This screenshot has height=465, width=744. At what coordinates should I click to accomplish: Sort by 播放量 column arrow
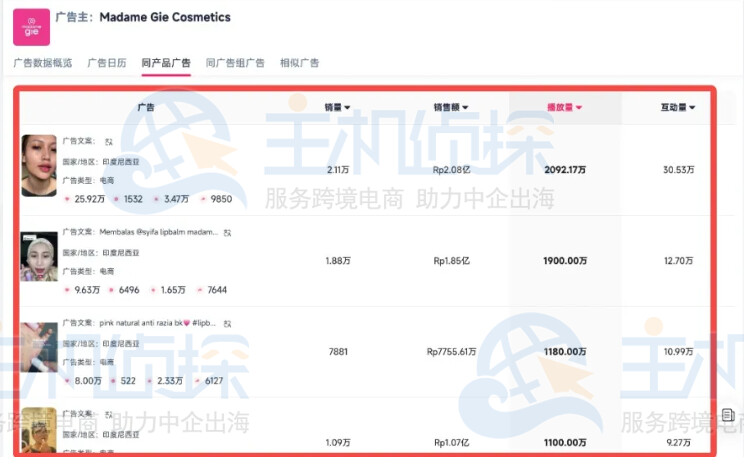[x=578, y=108]
